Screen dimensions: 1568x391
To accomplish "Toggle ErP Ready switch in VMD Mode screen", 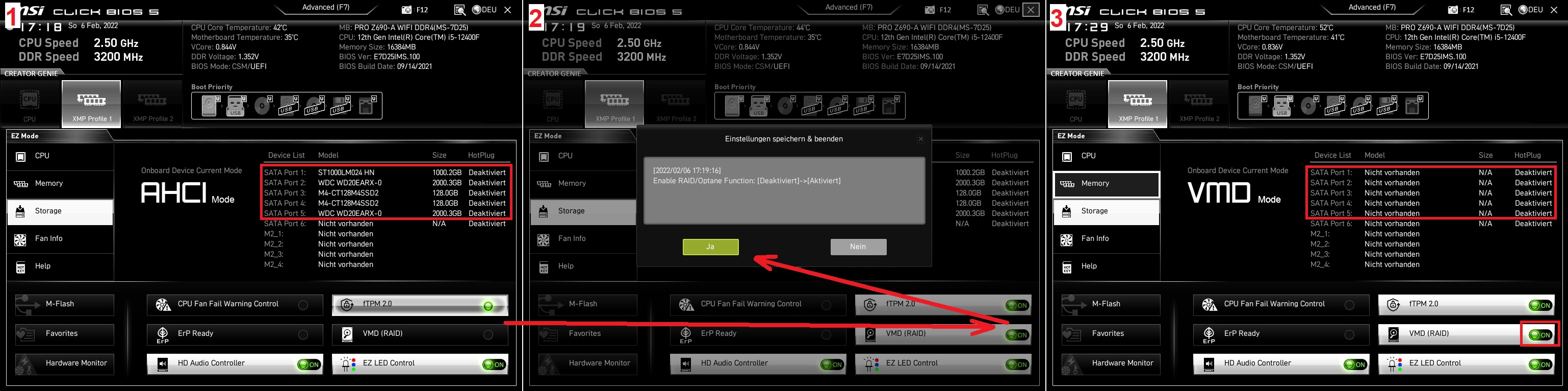I will tap(1349, 335).
